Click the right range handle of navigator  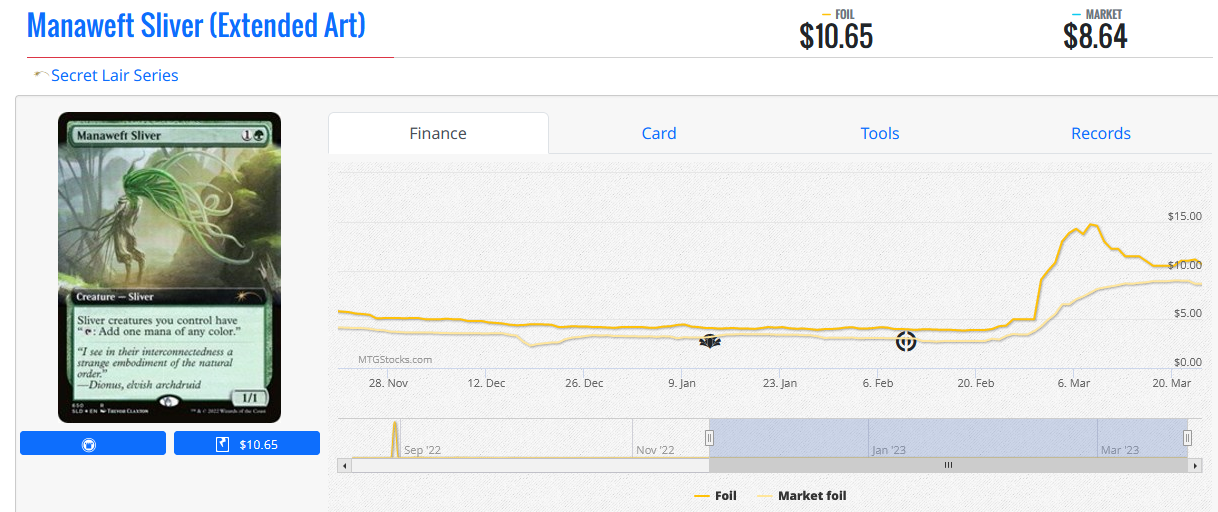pyautogui.click(x=1188, y=437)
